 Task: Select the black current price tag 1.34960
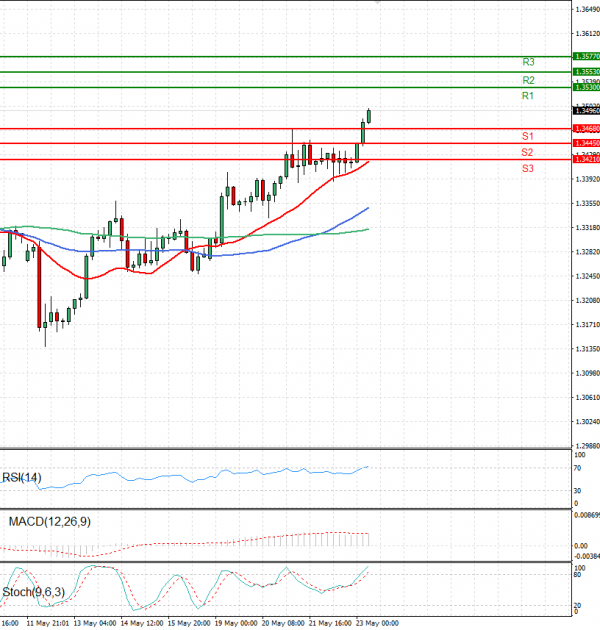pos(586,110)
